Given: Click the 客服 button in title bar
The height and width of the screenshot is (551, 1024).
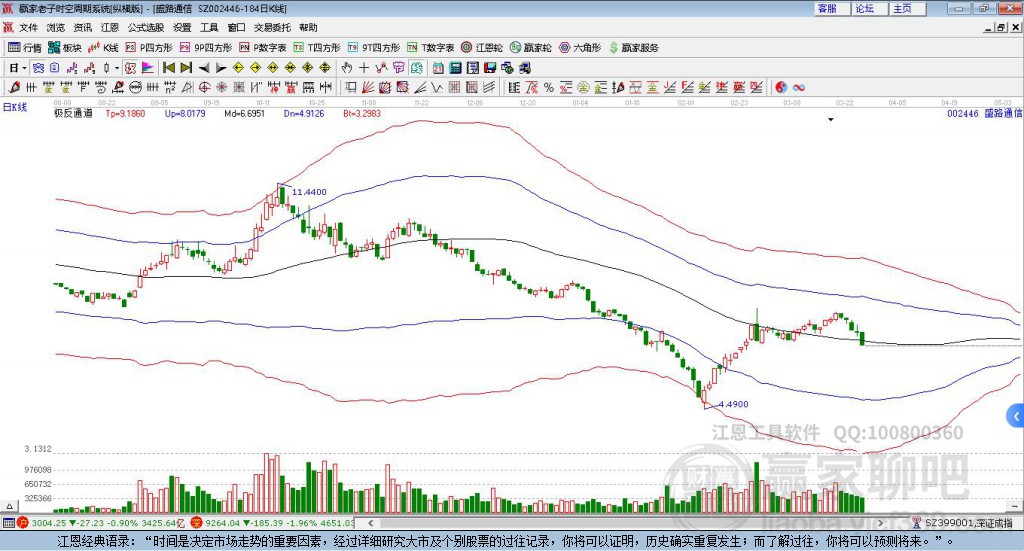Looking at the screenshot, I should point(831,8).
